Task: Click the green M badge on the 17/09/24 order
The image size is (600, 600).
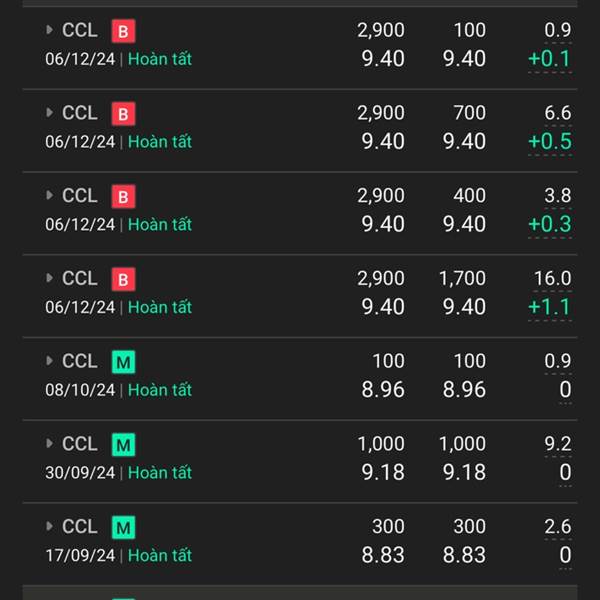Action: click(123, 528)
